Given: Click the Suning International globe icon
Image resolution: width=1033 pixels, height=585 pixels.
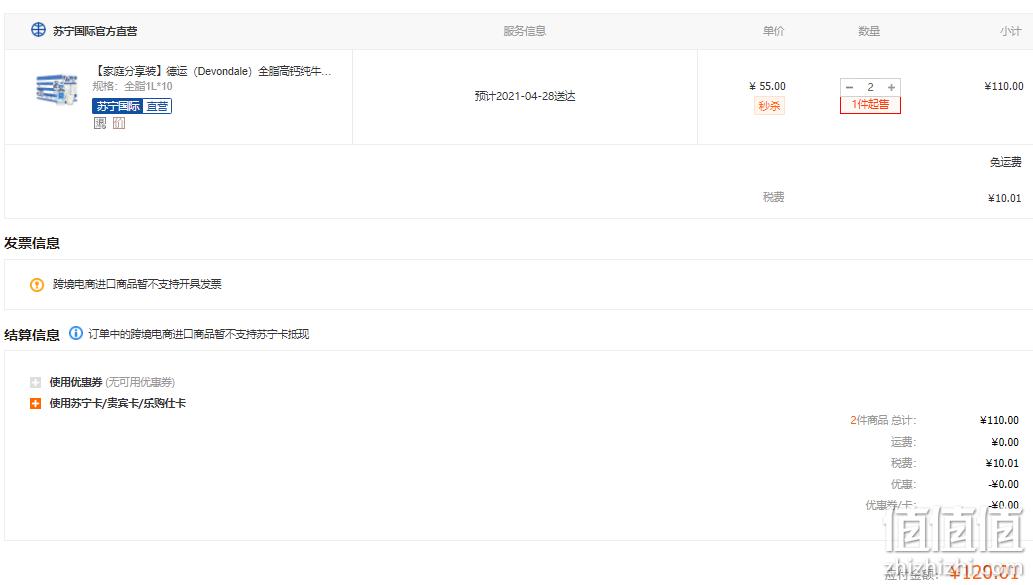Looking at the screenshot, I should coord(38,30).
